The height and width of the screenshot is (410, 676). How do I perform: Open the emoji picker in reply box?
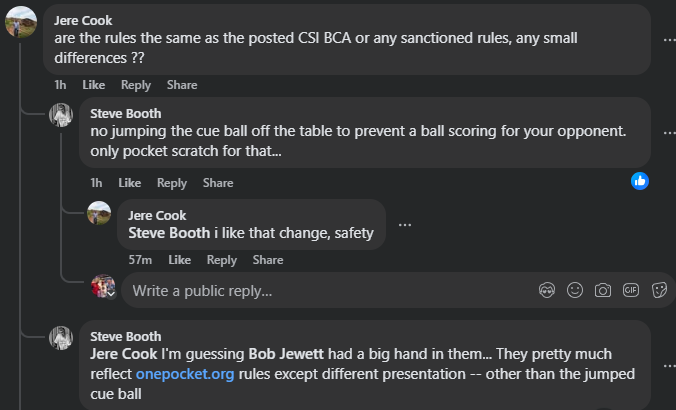[x=575, y=290]
